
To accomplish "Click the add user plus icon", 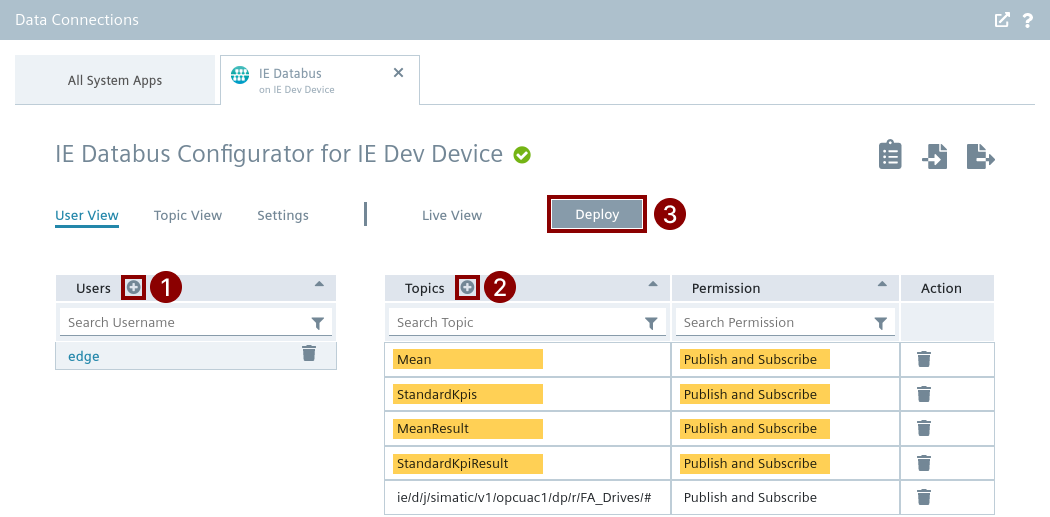I will 133,288.
